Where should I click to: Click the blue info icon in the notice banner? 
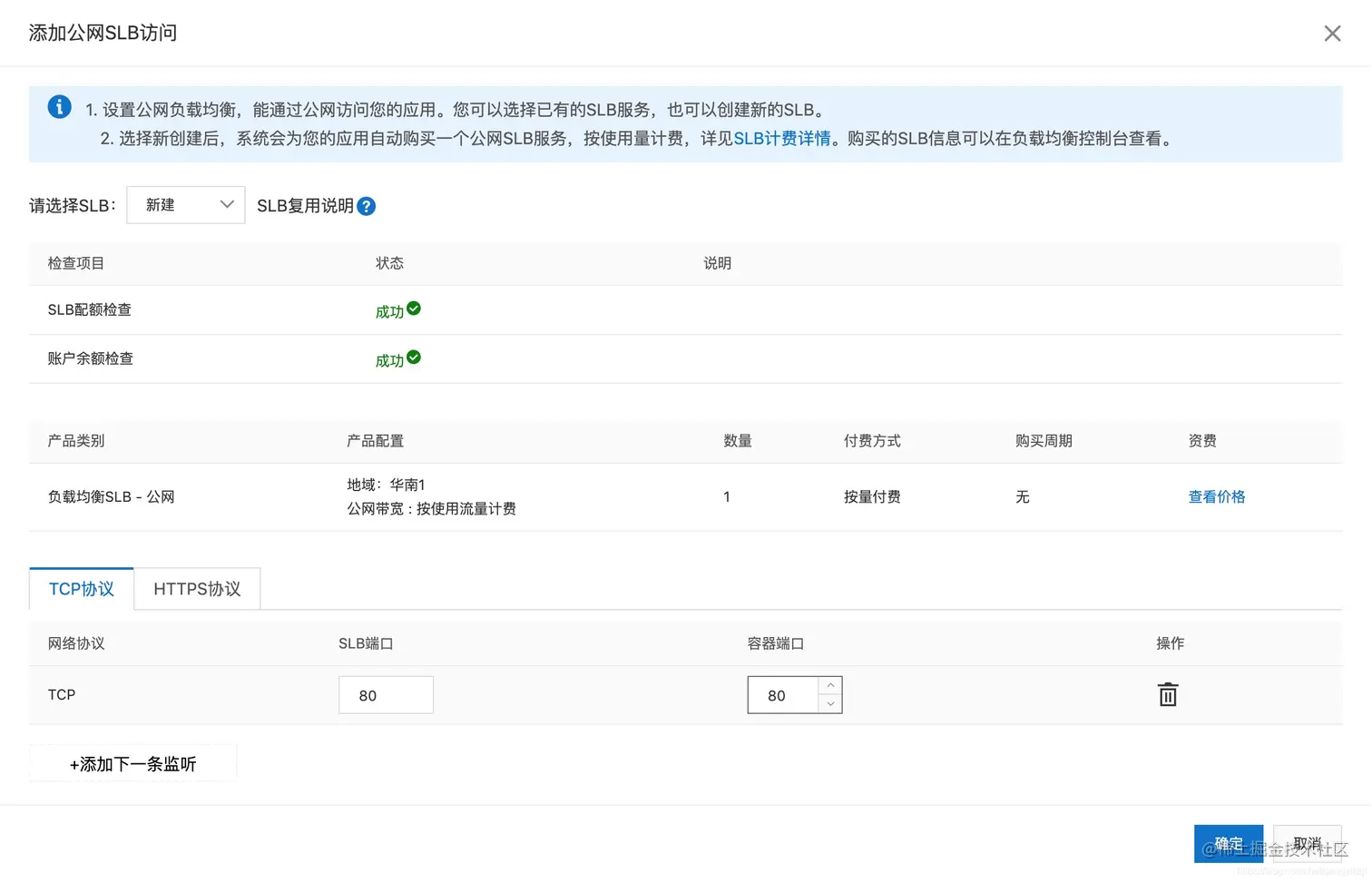tap(59, 106)
